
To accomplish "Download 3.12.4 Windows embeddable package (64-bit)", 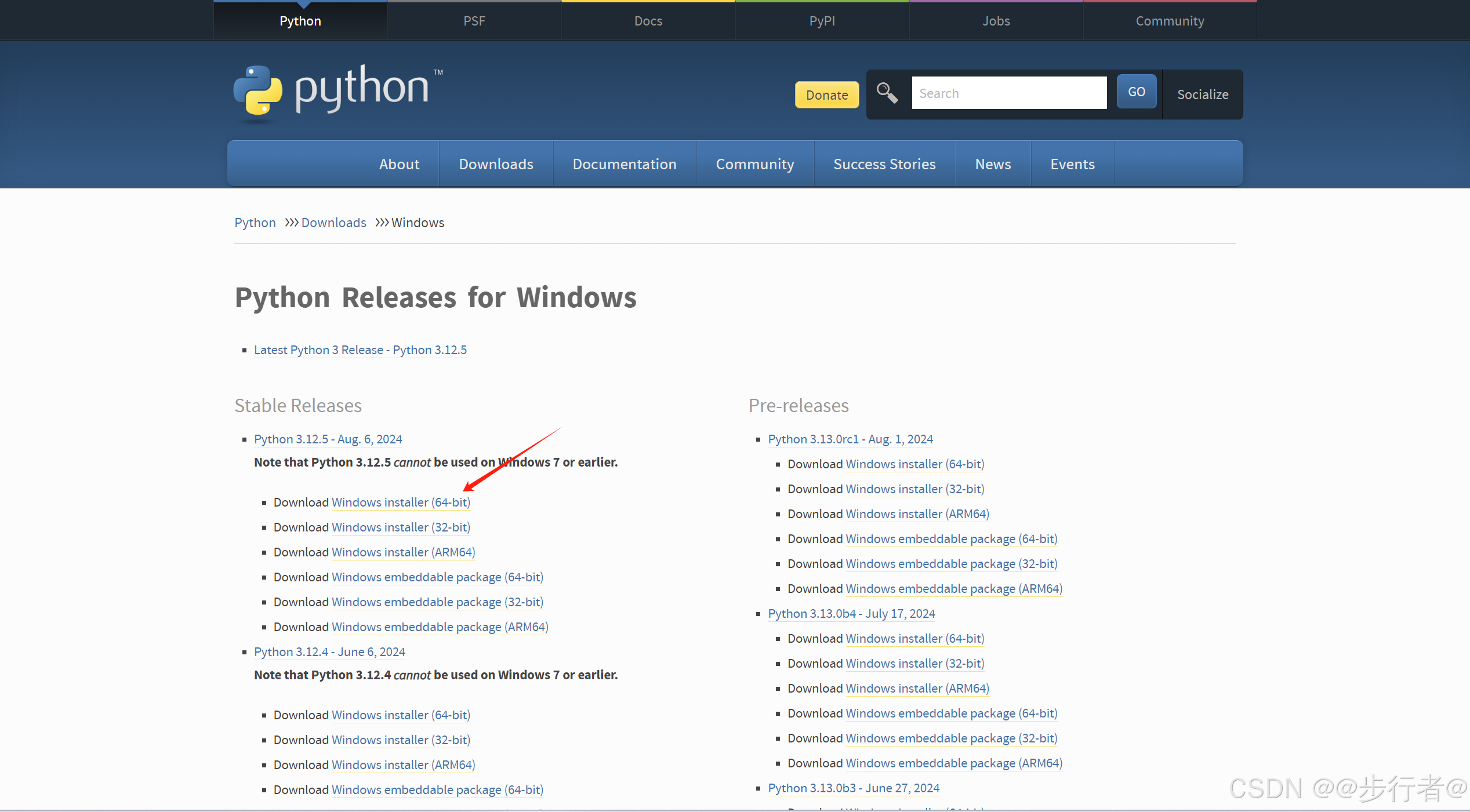I will click(438, 790).
